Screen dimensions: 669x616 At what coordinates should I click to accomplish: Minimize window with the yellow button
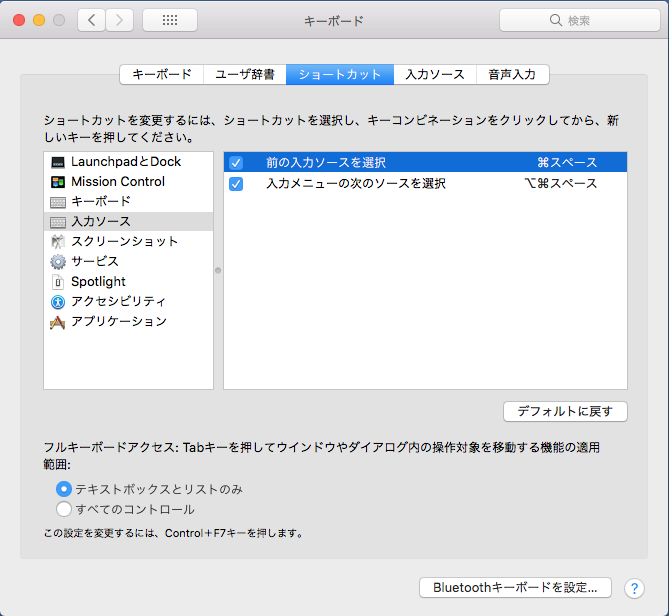[x=39, y=20]
